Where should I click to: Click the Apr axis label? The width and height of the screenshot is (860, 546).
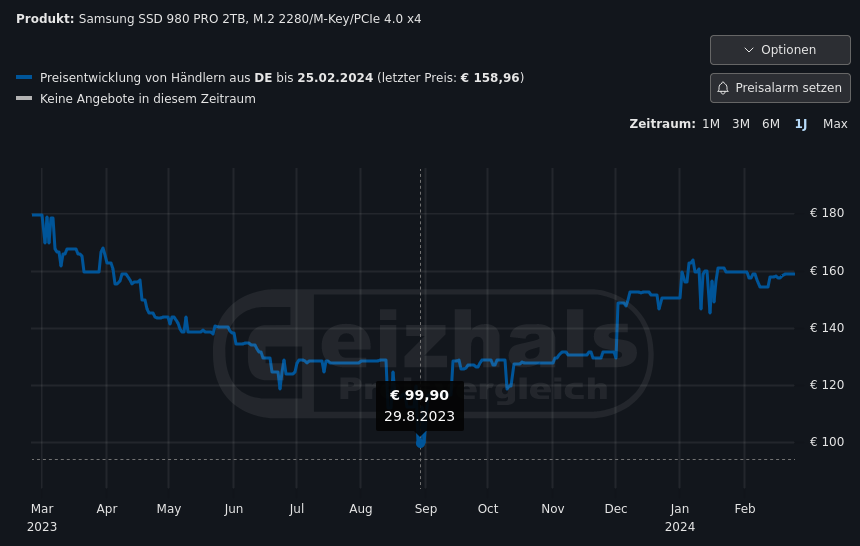tap(106, 509)
